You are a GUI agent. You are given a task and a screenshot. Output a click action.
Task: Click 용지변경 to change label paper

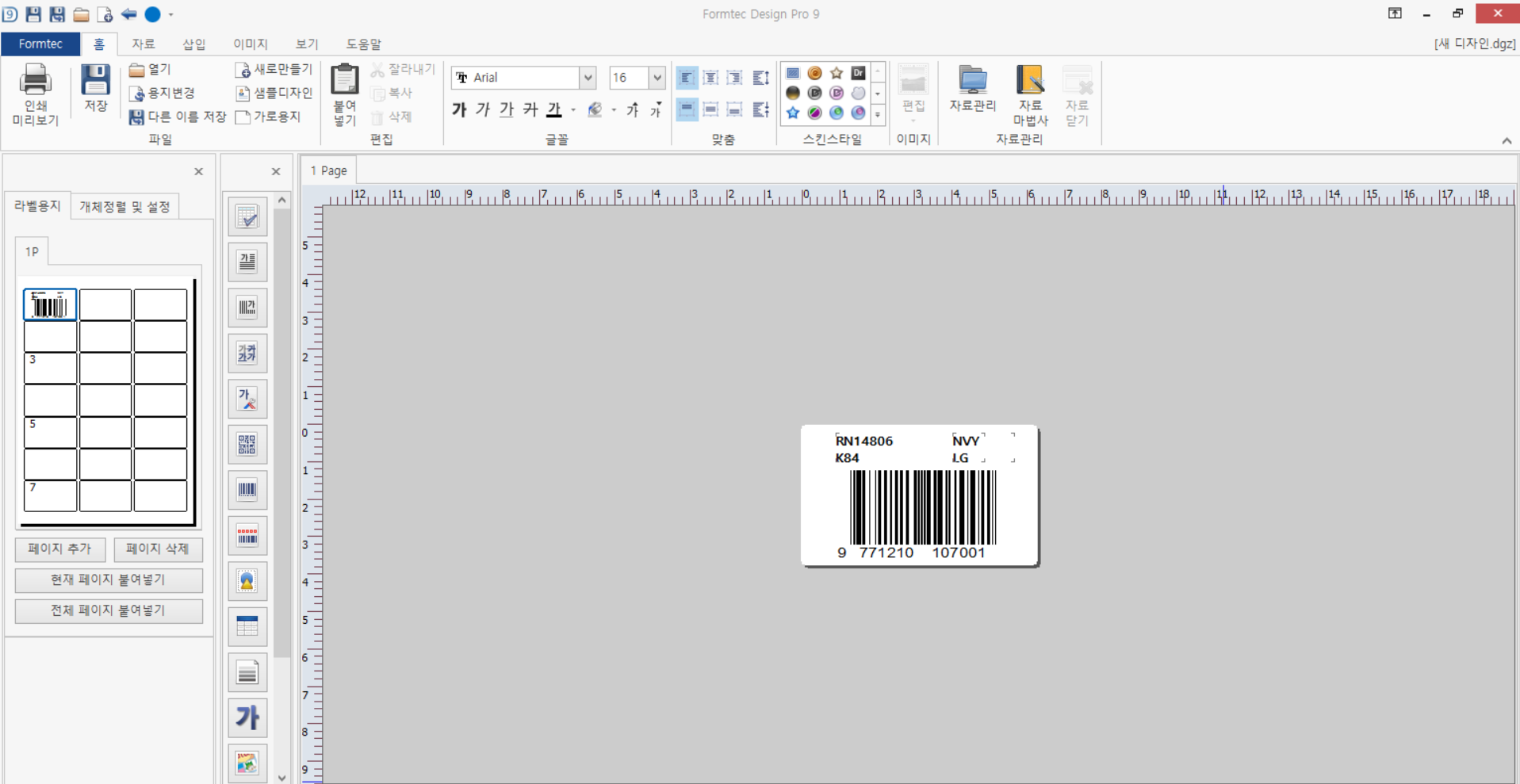[162, 94]
